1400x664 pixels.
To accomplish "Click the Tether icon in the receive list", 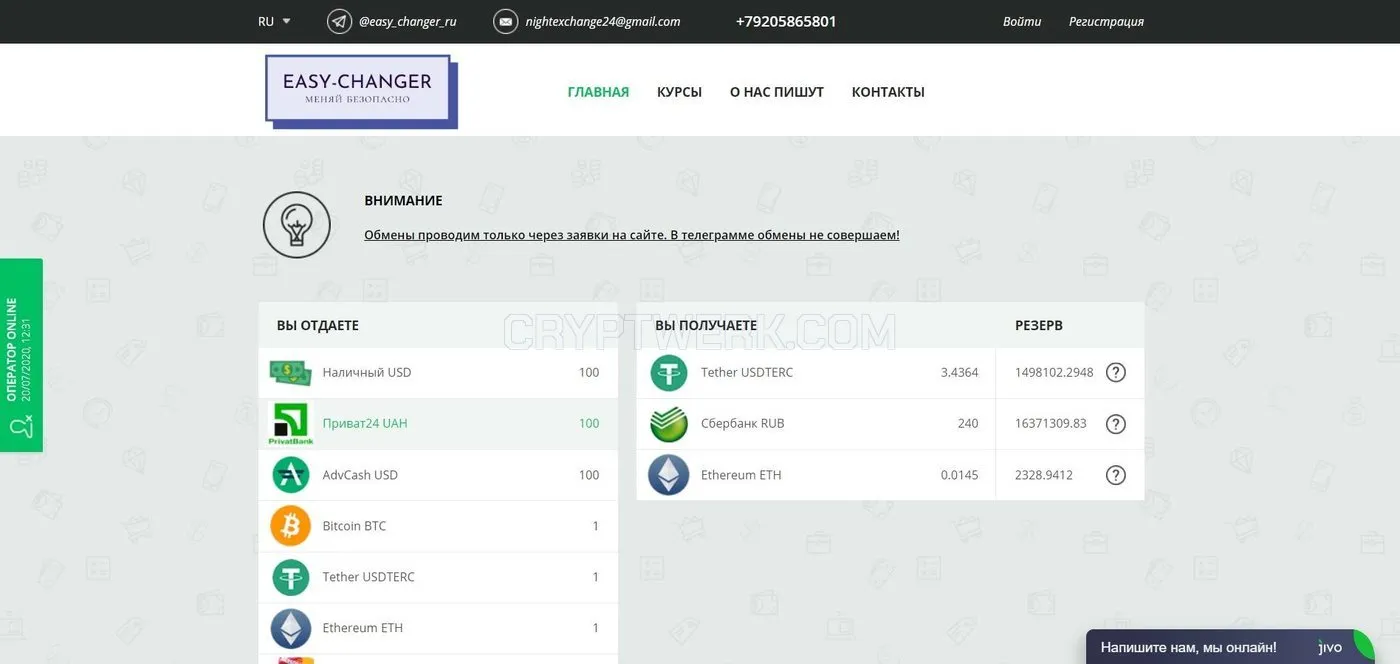I will click(x=669, y=372).
